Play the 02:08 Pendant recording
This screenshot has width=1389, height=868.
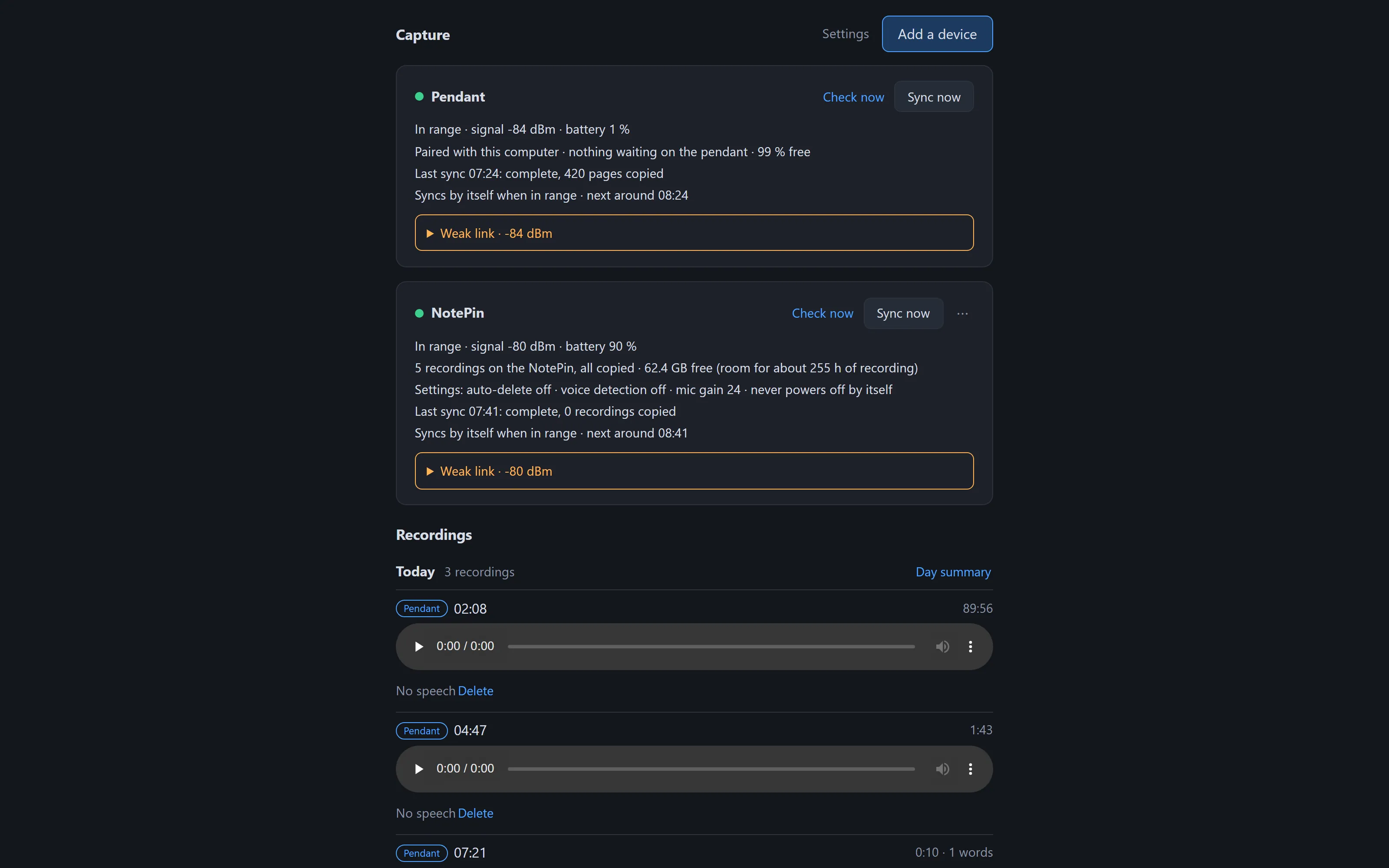[x=419, y=646]
